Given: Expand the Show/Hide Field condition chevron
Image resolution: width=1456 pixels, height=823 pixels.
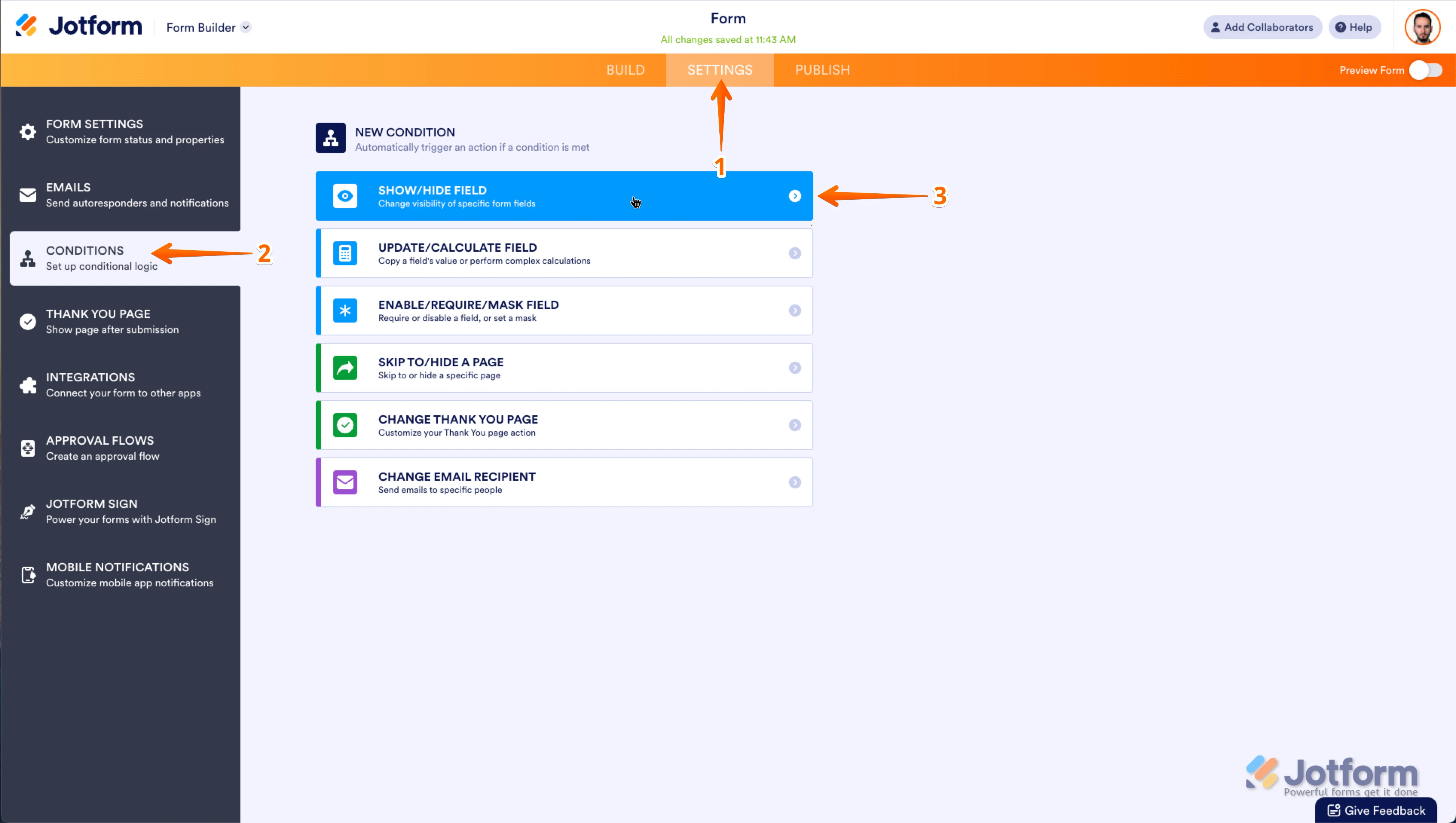Looking at the screenshot, I should pos(795,196).
